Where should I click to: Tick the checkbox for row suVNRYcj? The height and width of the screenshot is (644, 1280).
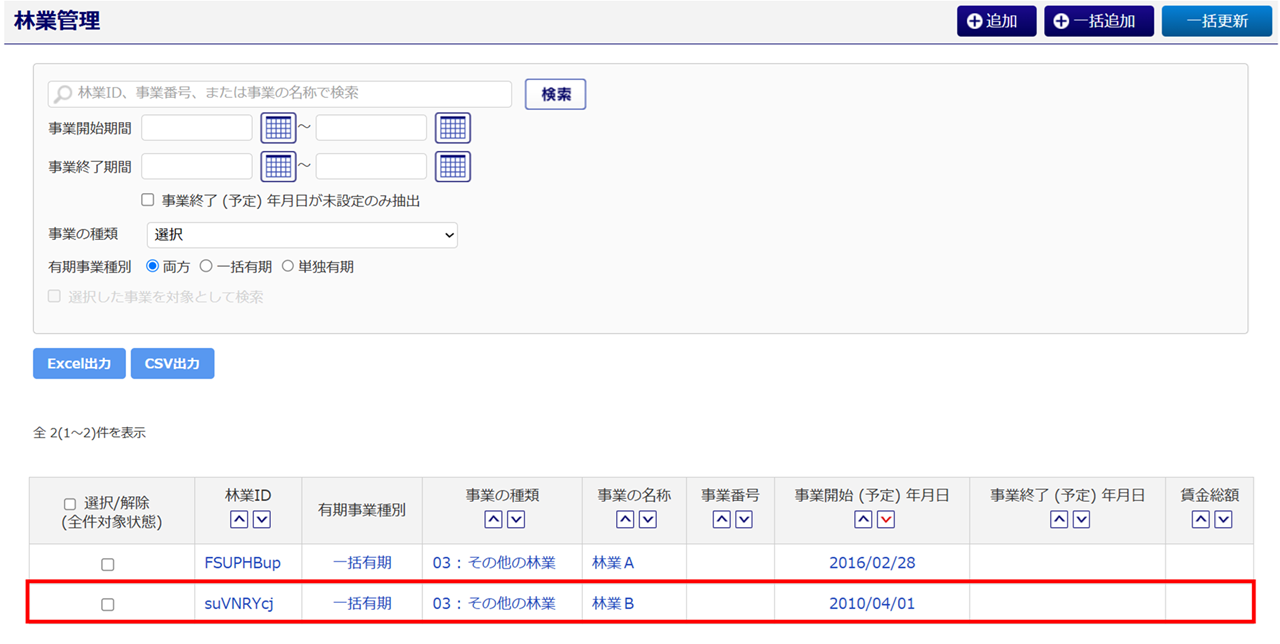[108, 604]
